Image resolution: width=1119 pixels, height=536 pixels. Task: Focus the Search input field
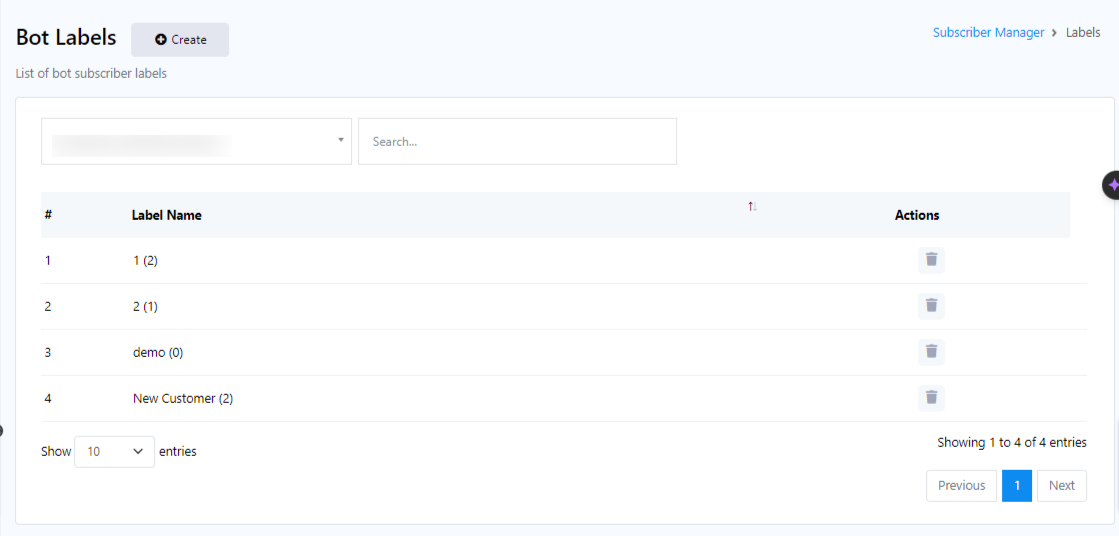pos(517,142)
